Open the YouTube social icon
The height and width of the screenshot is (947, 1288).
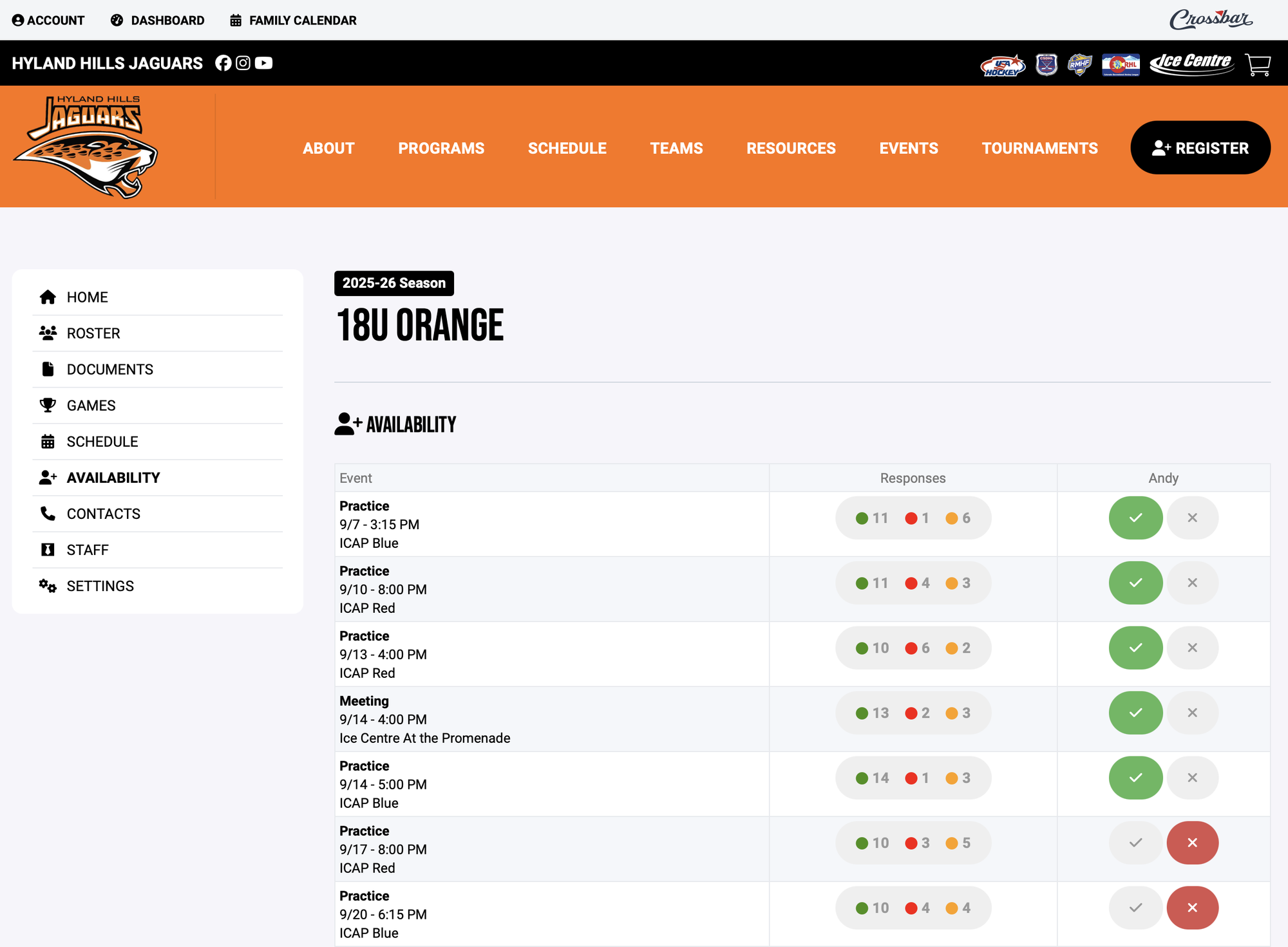(x=263, y=63)
